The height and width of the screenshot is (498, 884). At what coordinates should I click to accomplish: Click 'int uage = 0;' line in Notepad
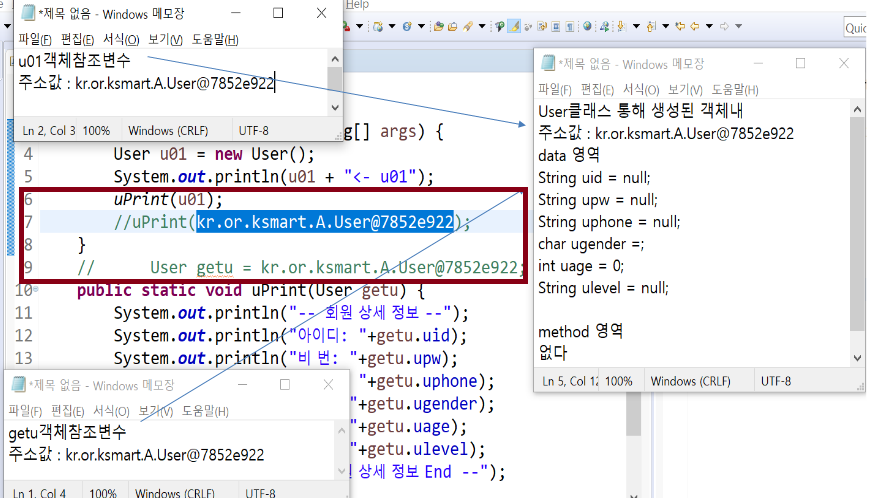click(581, 266)
